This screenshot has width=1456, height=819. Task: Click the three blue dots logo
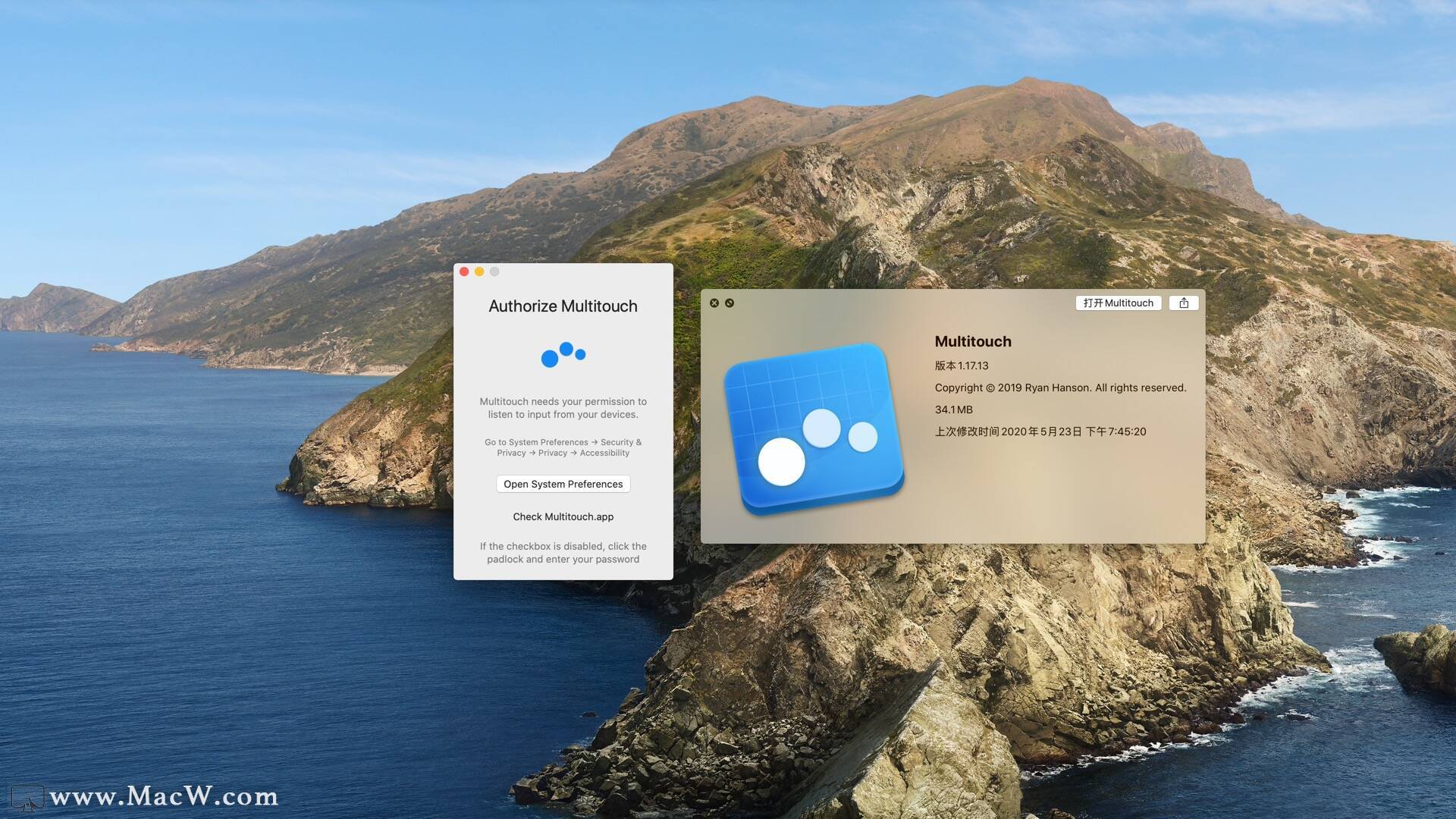(563, 355)
